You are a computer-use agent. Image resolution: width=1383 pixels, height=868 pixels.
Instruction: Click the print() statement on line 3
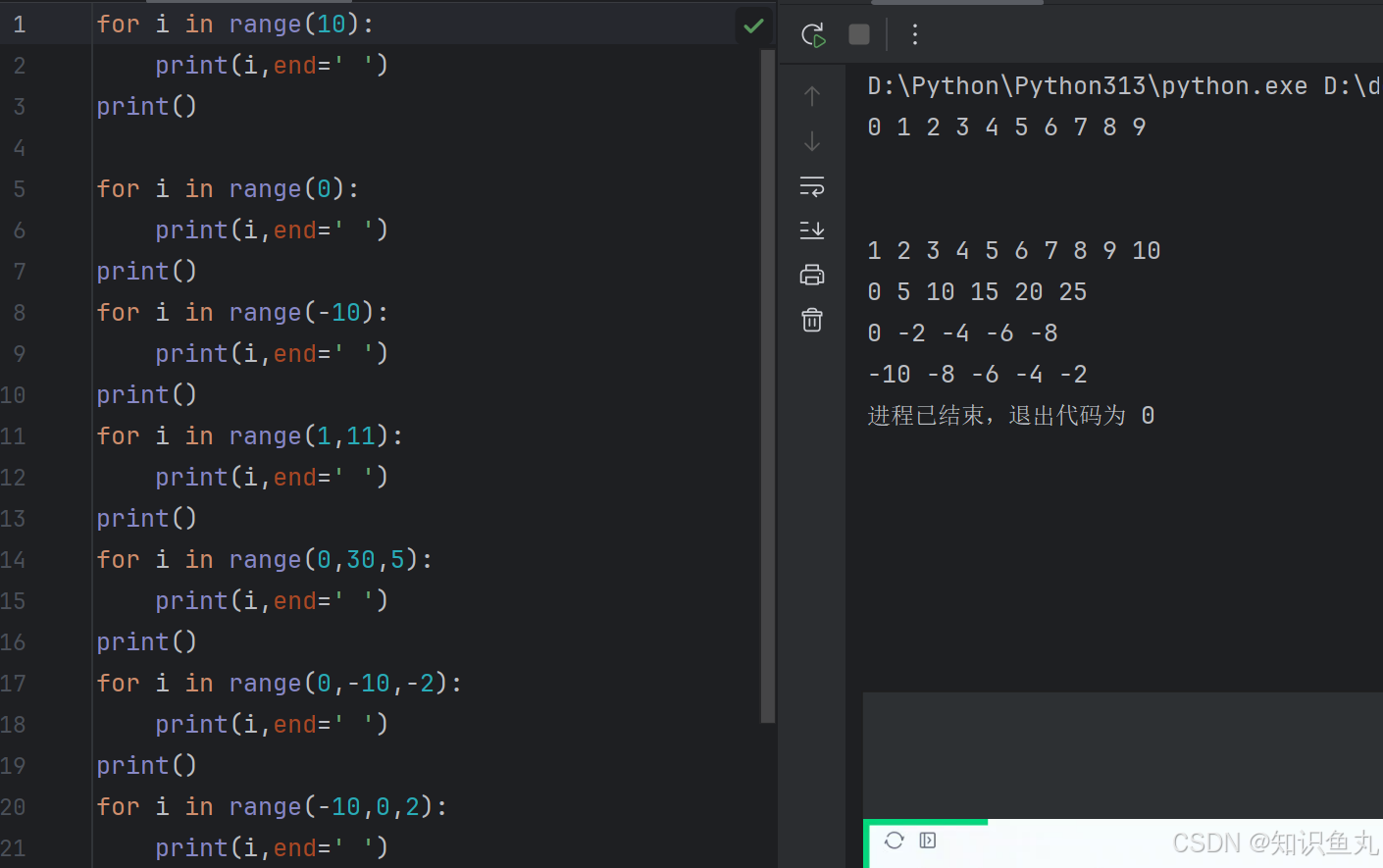point(145,106)
